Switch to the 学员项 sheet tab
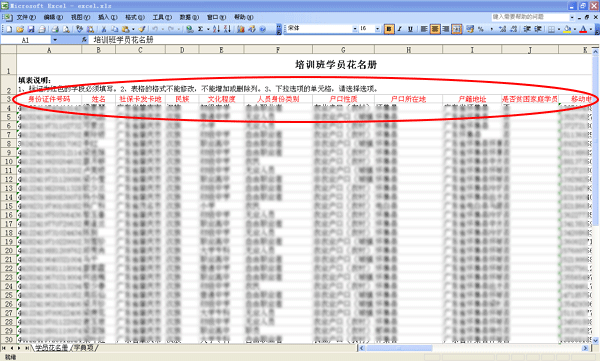Viewport: 600px width, 361px height. 84,348
